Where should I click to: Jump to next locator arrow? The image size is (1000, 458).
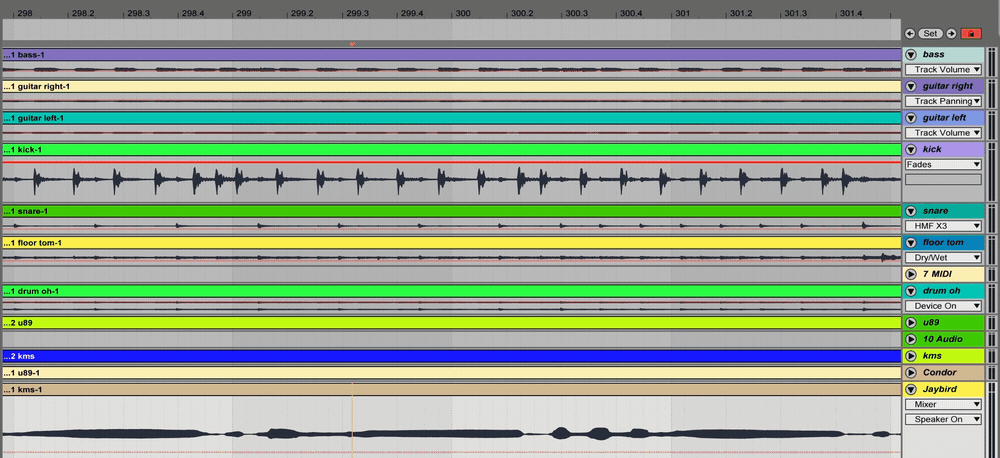(x=951, y=34)
